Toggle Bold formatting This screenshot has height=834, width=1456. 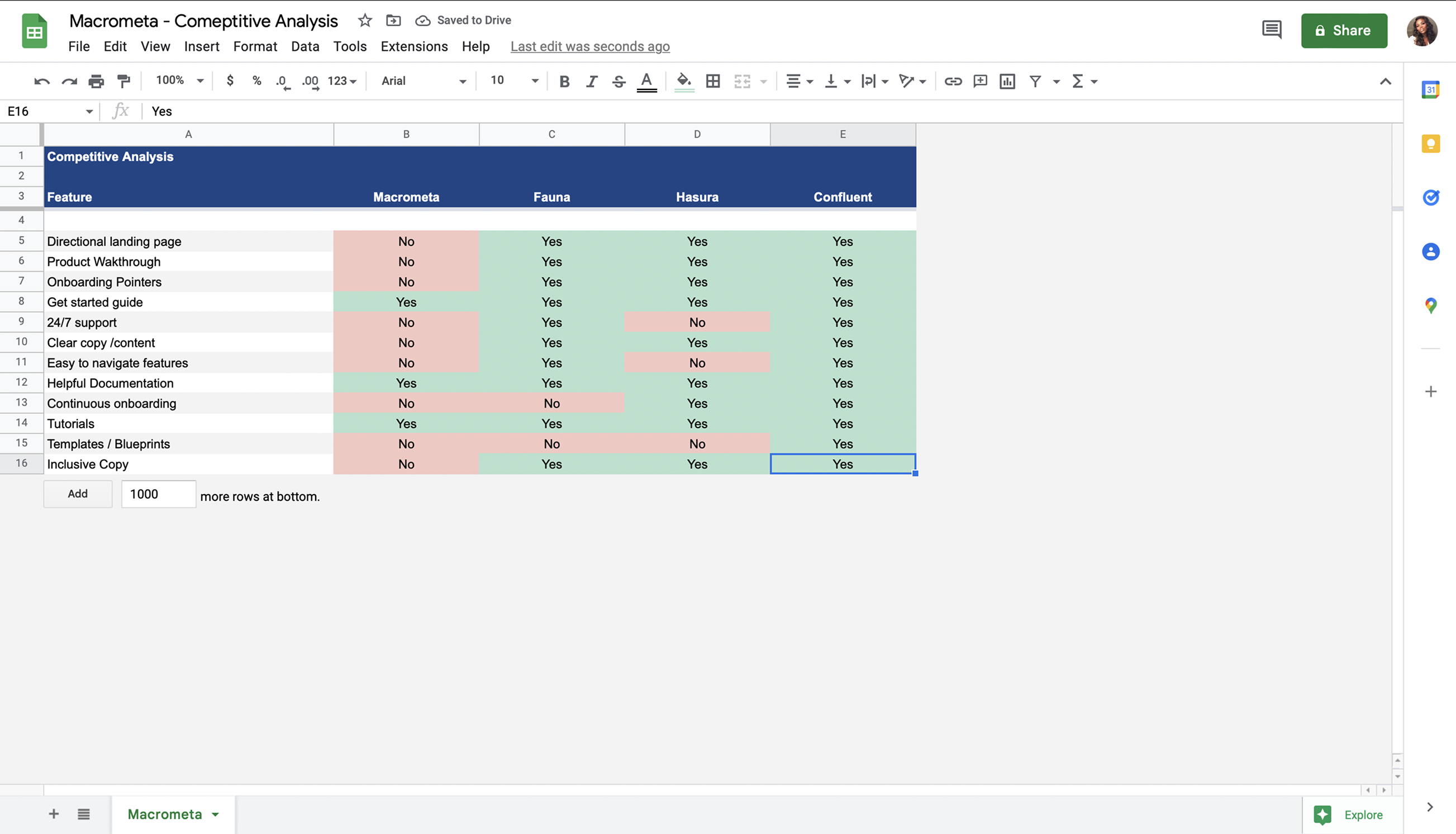[x=564, y=82]
